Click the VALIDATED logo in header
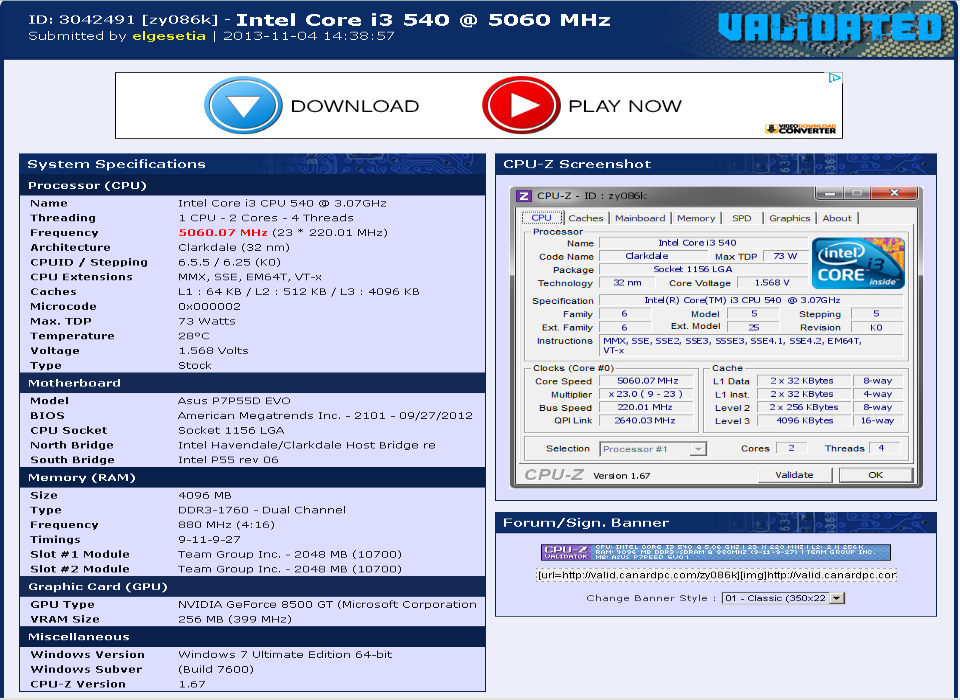Screen dimensions: 960x700 pyautogui.click(x=830, y=28)
